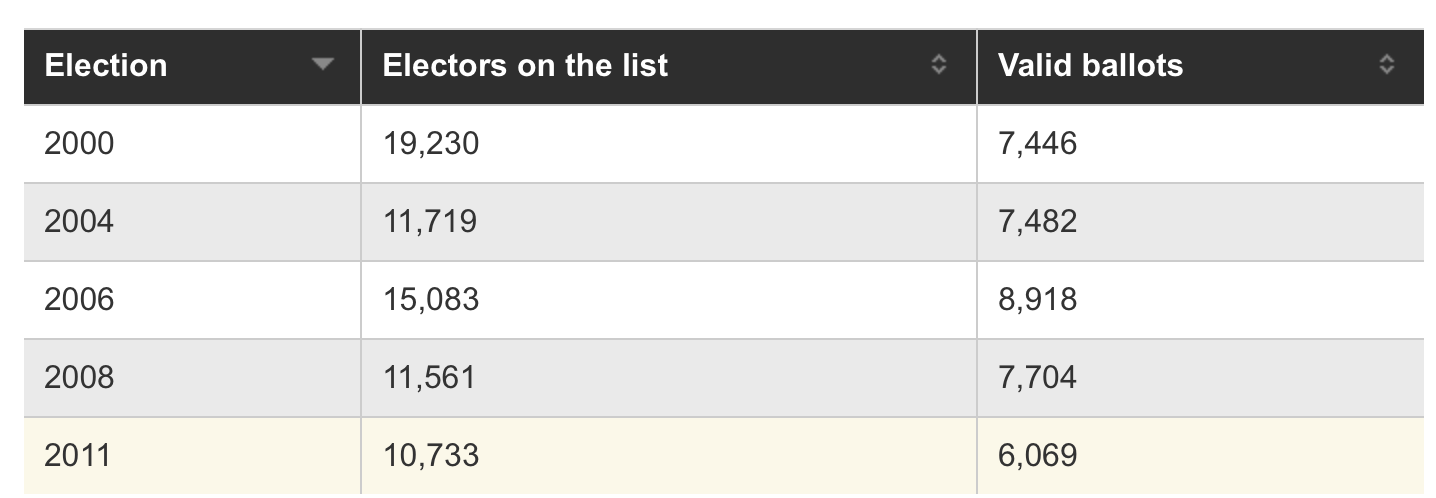Click the Election column sort arrow
The height and width of the screenshot is (498, 1436).
[321, 65]
